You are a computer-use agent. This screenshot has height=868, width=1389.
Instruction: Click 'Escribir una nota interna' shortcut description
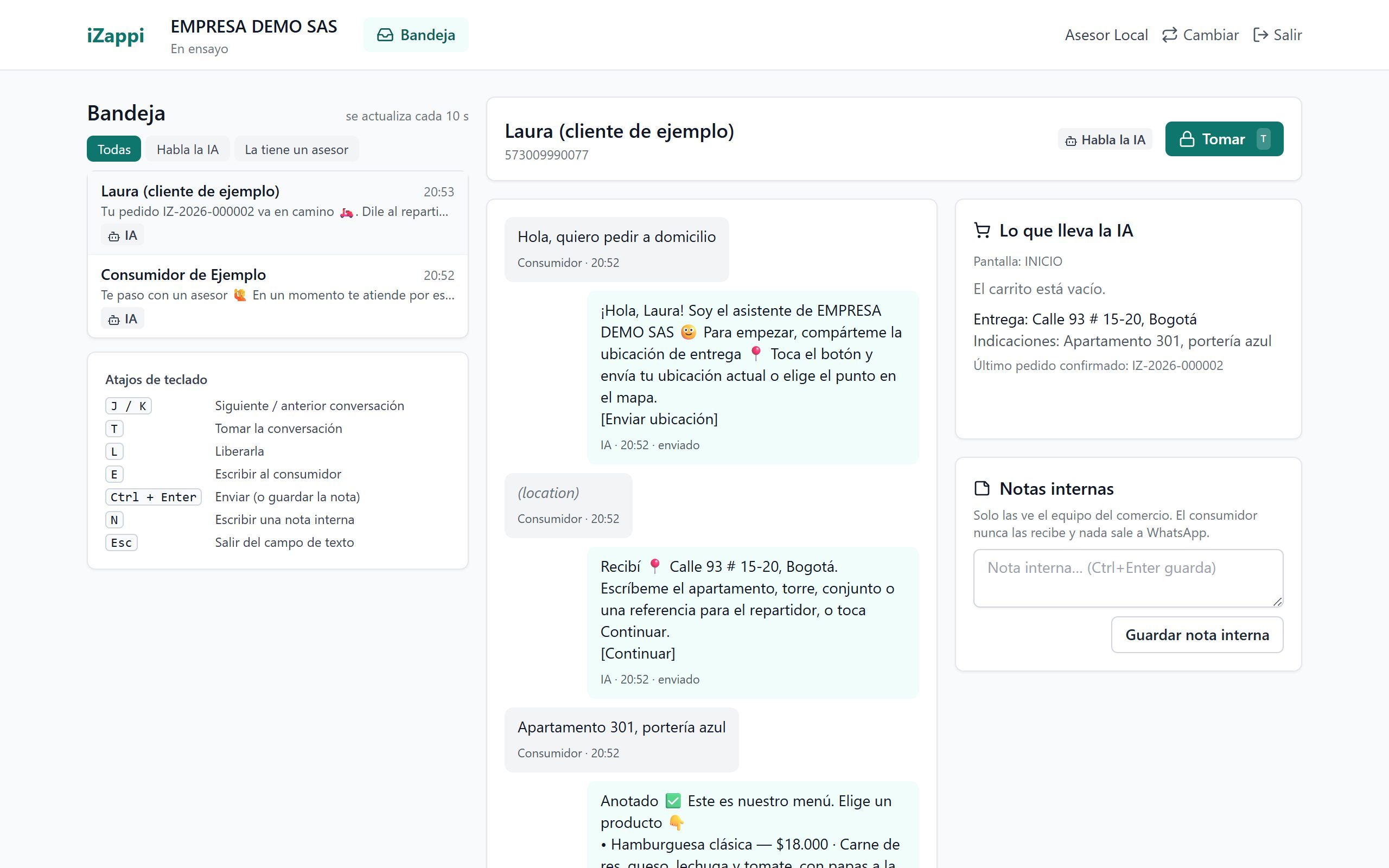point(285,520)
